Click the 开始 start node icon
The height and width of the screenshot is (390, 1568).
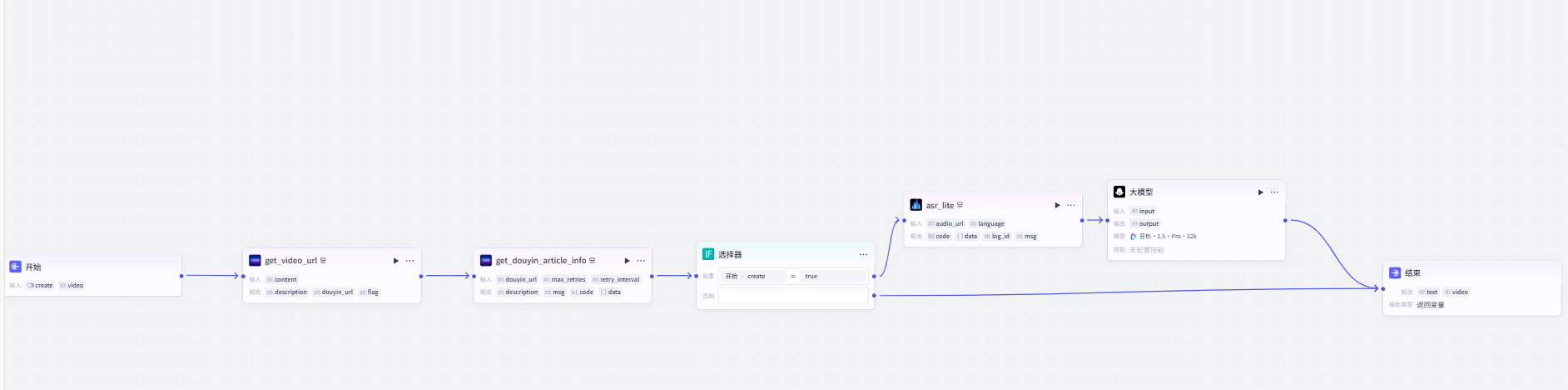15,267
